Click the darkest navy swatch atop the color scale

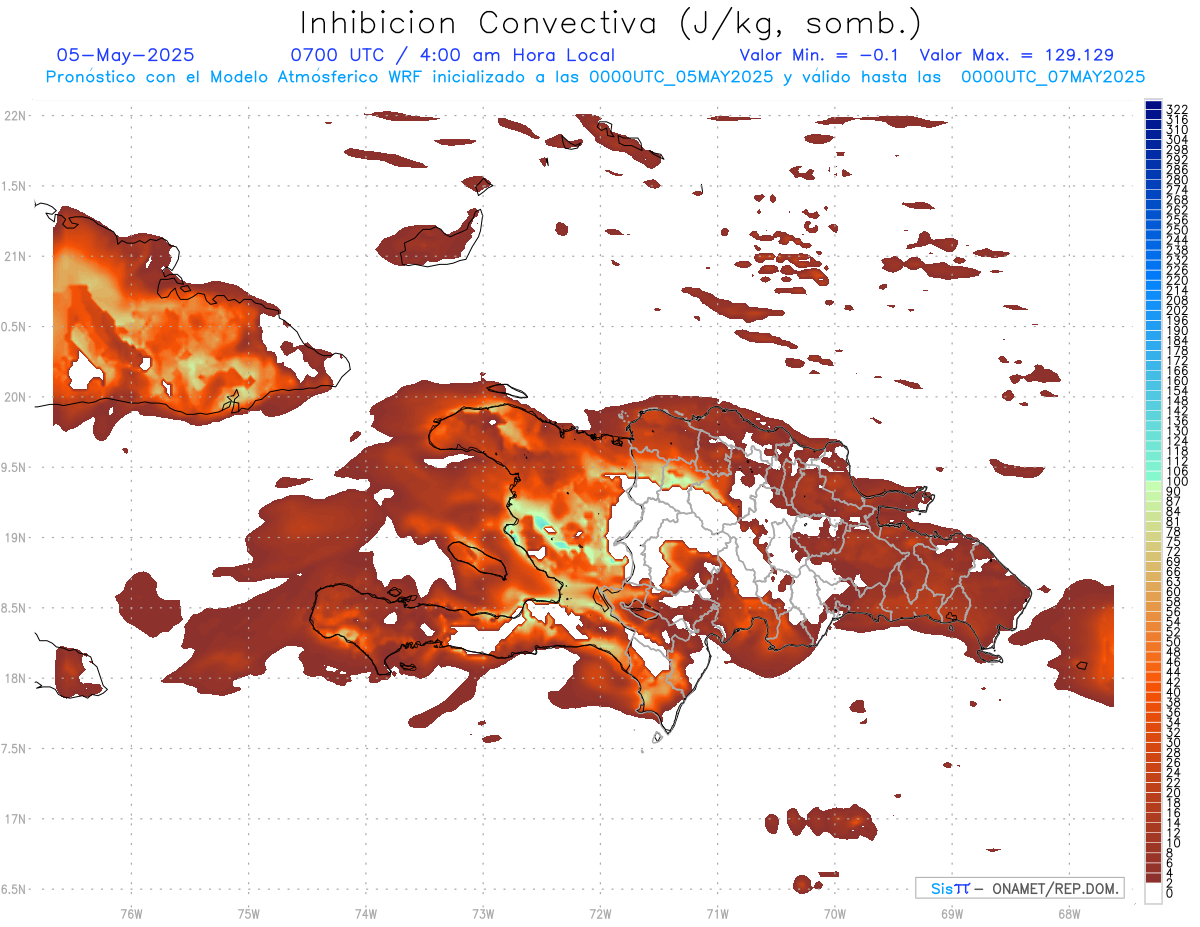pos(1153,105)
